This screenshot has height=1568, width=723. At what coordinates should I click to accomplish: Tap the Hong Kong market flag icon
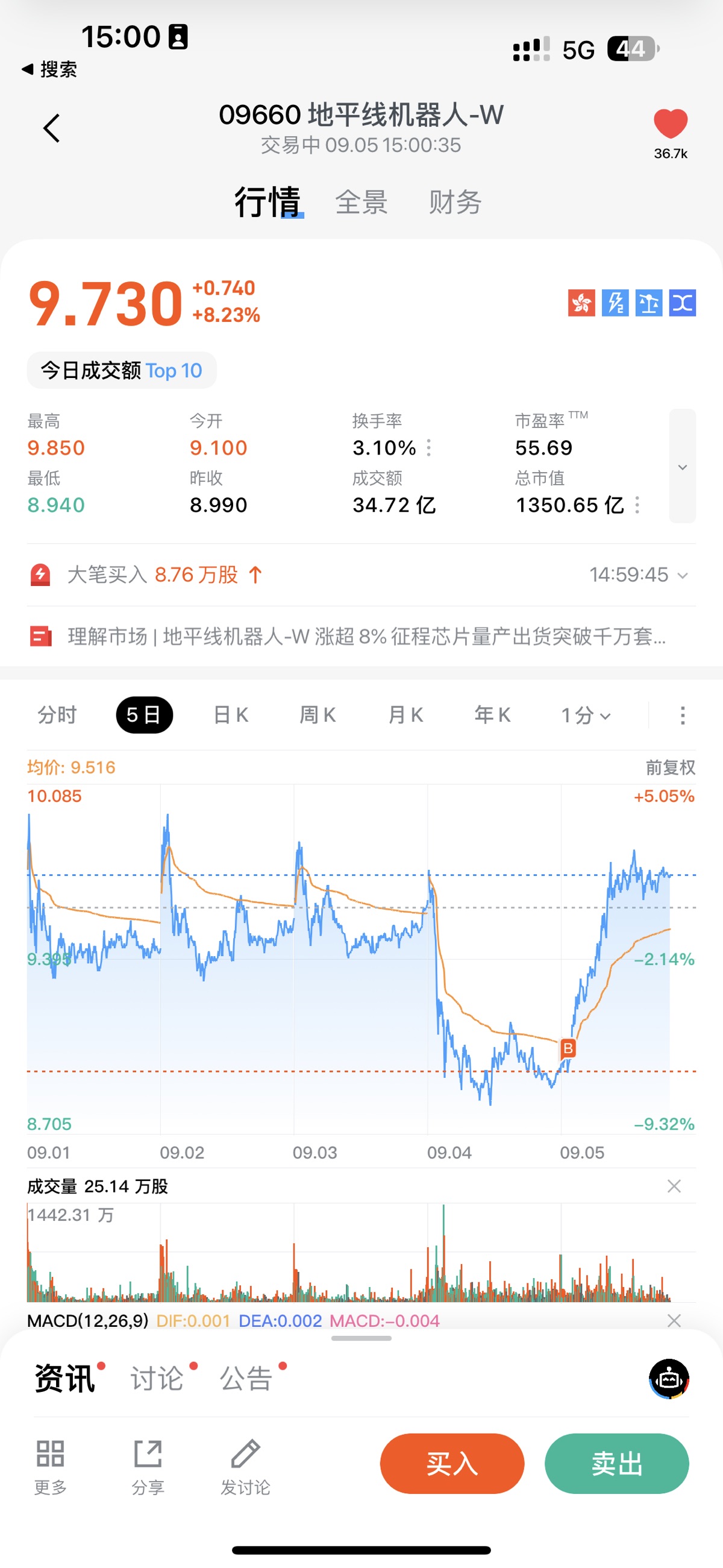point(581,303)
